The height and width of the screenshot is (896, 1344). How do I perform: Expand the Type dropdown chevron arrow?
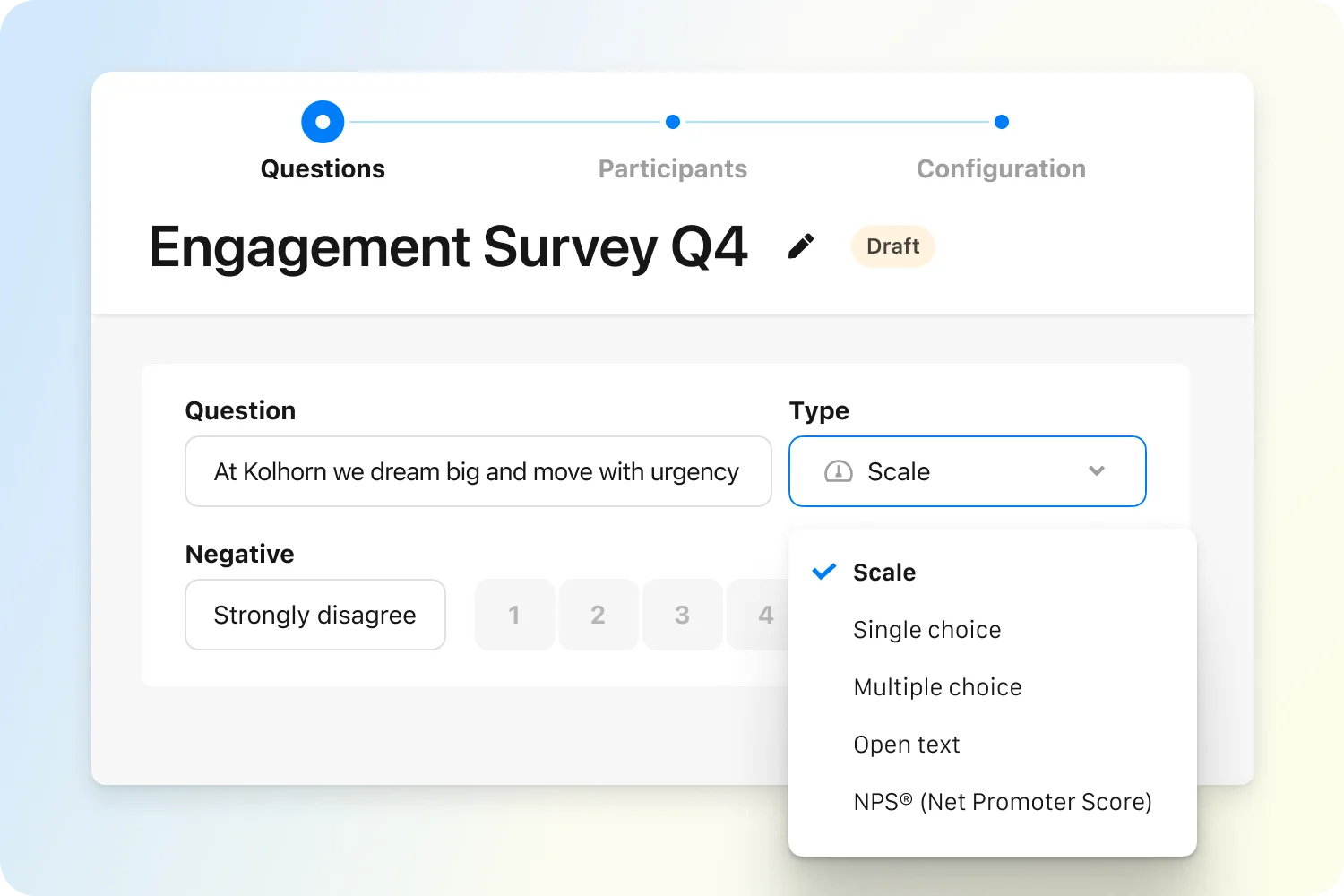[1097, 471]
